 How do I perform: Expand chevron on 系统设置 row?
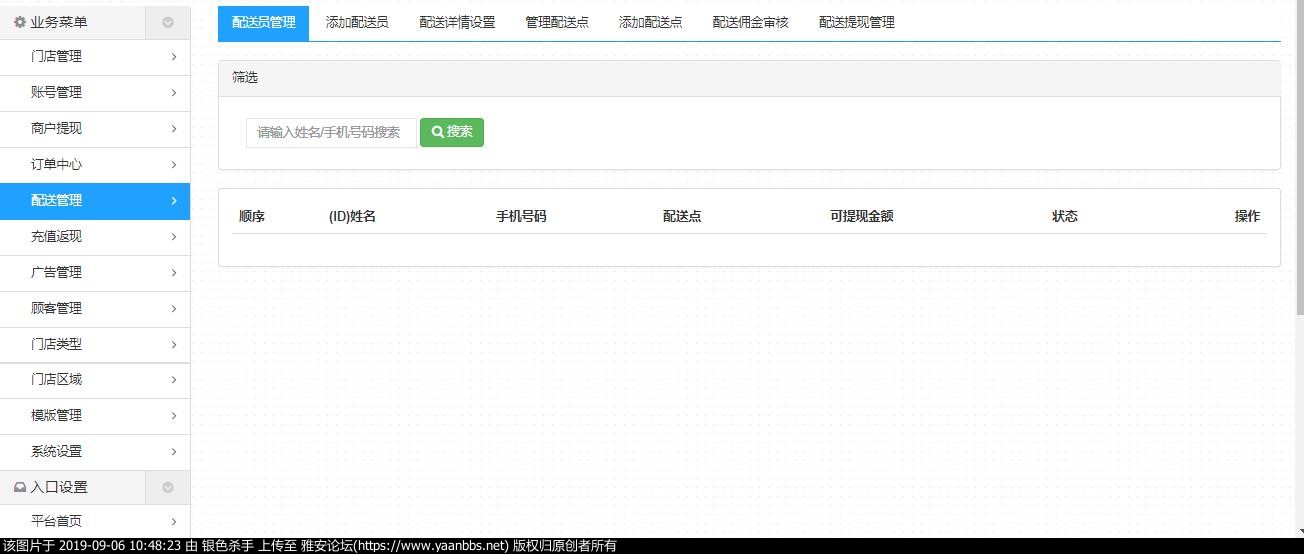[x=174, y=452]
